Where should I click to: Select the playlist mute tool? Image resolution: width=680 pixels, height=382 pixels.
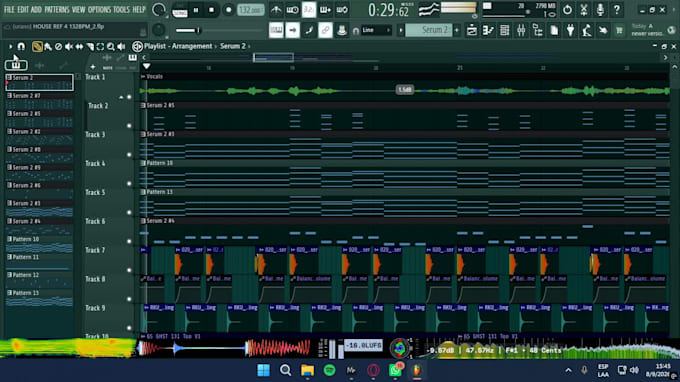[x=69, y=46]
